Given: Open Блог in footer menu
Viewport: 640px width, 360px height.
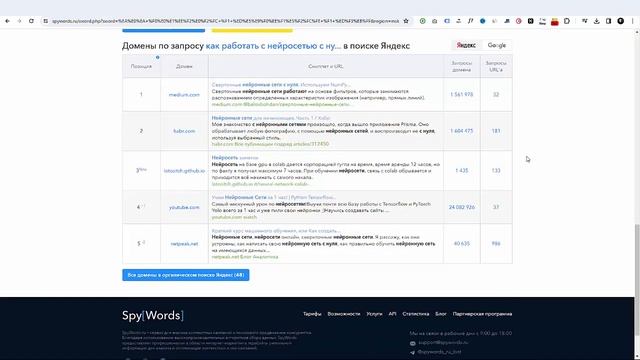Looking at the screenshot, I should [441, 314].
